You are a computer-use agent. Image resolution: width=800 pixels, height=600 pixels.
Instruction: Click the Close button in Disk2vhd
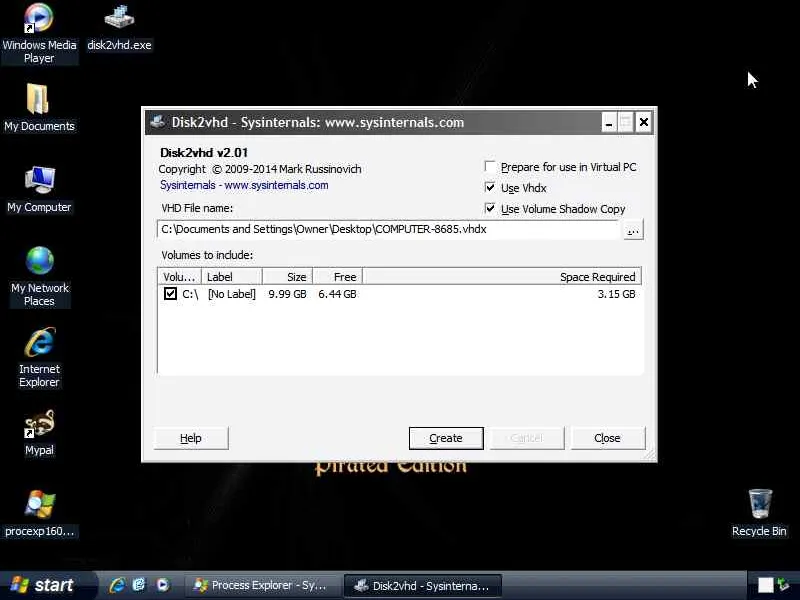tap(608, 438)
